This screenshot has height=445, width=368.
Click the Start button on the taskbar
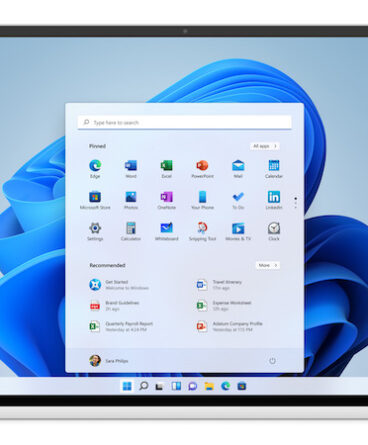[127, 386]
